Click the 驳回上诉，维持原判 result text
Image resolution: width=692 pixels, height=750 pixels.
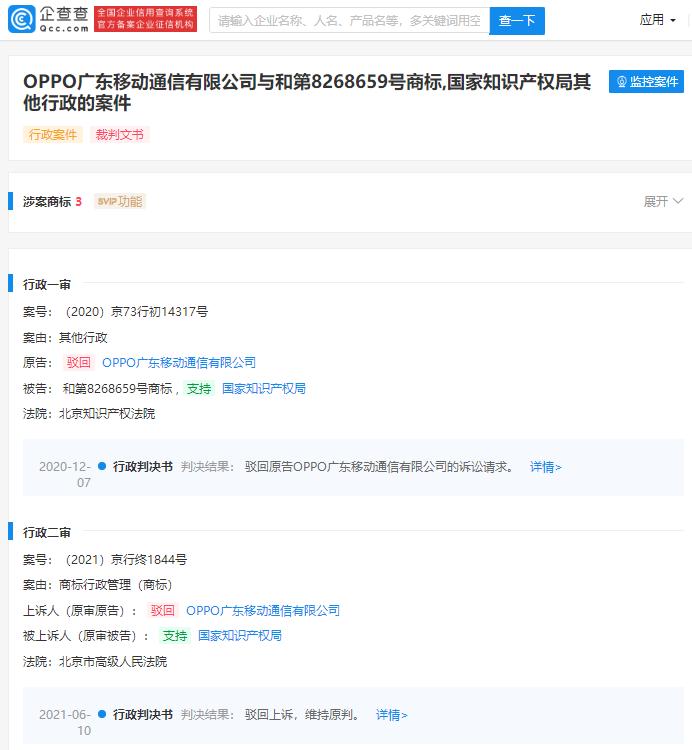[x=302, y=715]
